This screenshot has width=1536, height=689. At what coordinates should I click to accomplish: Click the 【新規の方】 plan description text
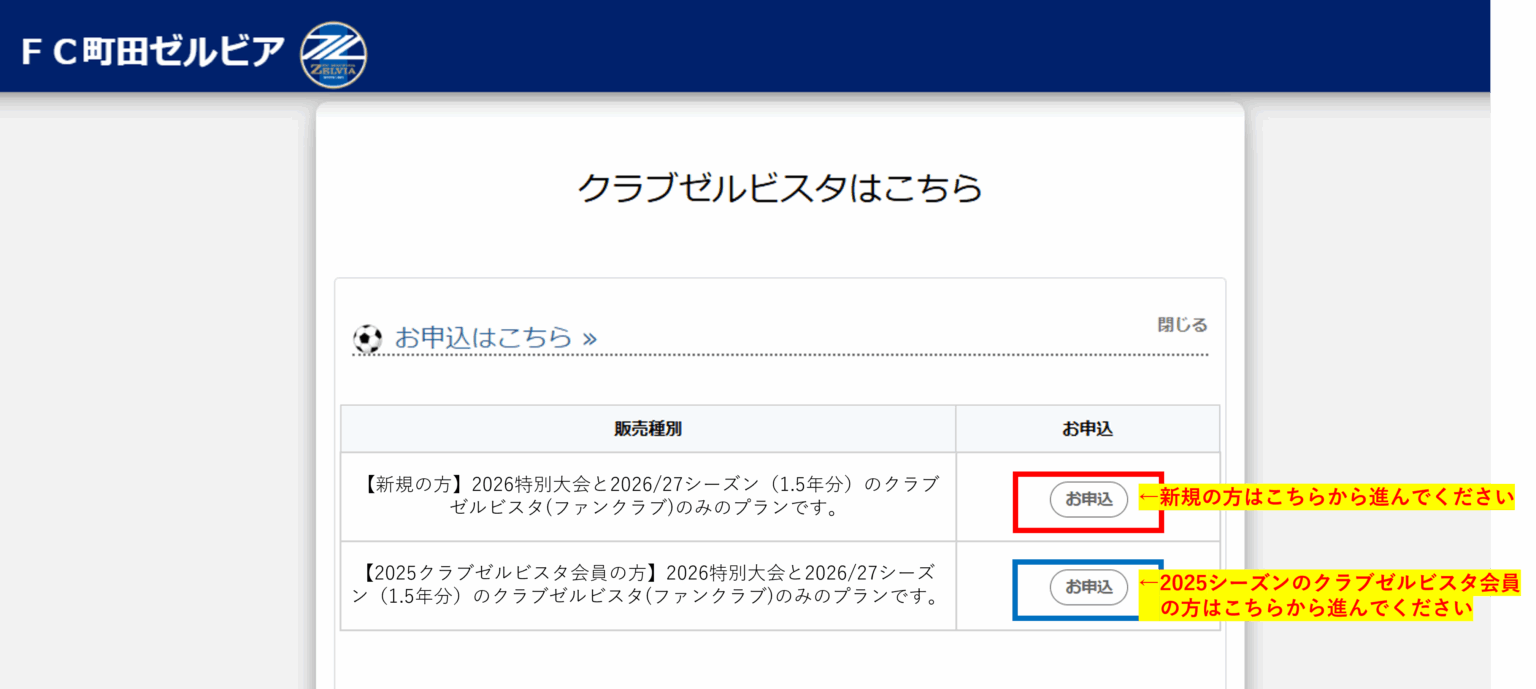click(648, 496)
